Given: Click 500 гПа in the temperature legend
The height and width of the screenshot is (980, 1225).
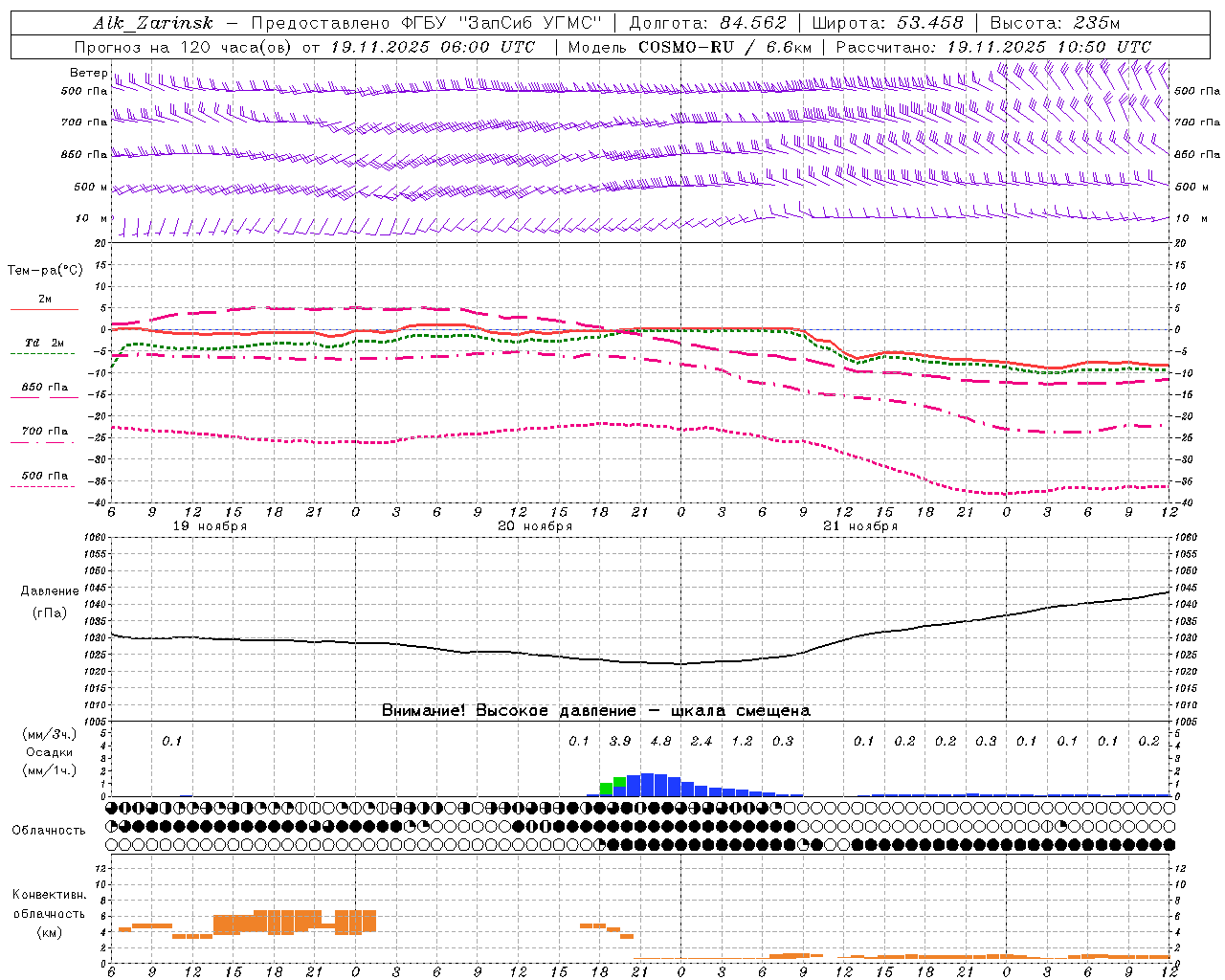Looking at the screenshot, I should click(x=45, y=476).
